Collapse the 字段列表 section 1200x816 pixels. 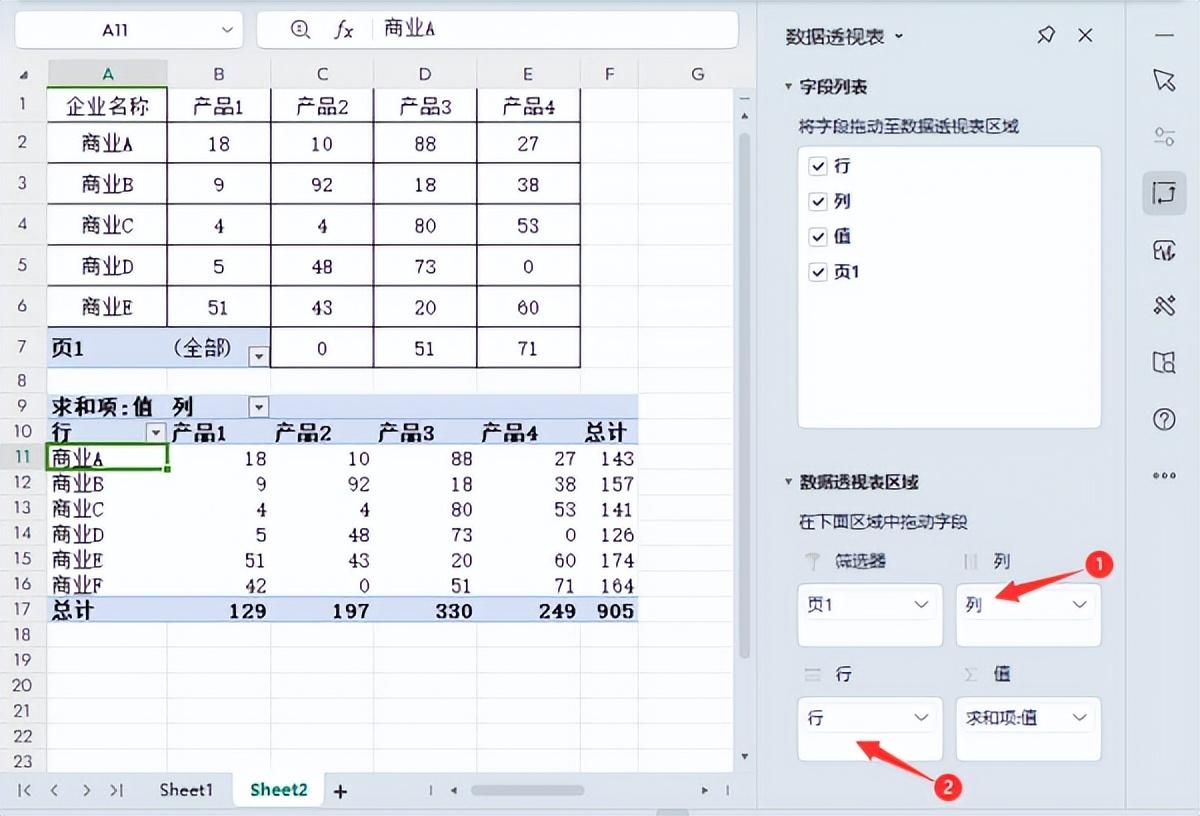coord(789,87)
